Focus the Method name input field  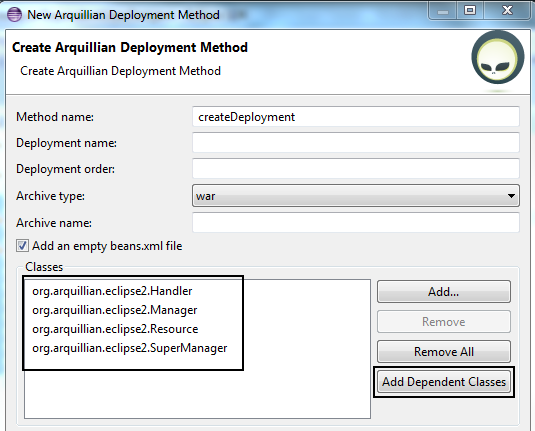356,117
